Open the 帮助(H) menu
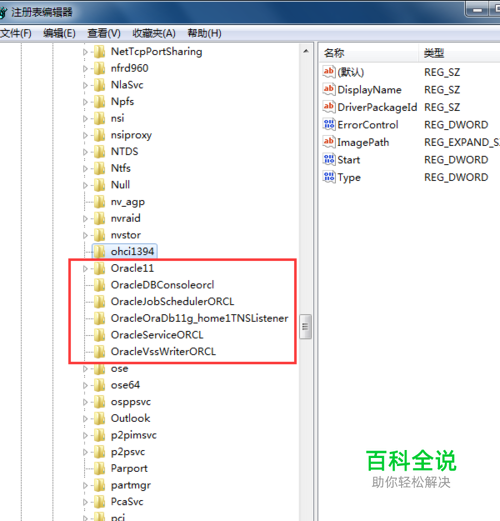Screen dimensions: 500x521 (x=204, y=33)
